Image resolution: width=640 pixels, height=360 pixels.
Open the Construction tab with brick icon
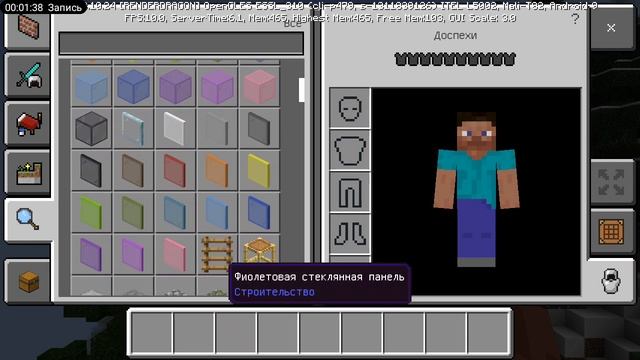coord(28,29)
